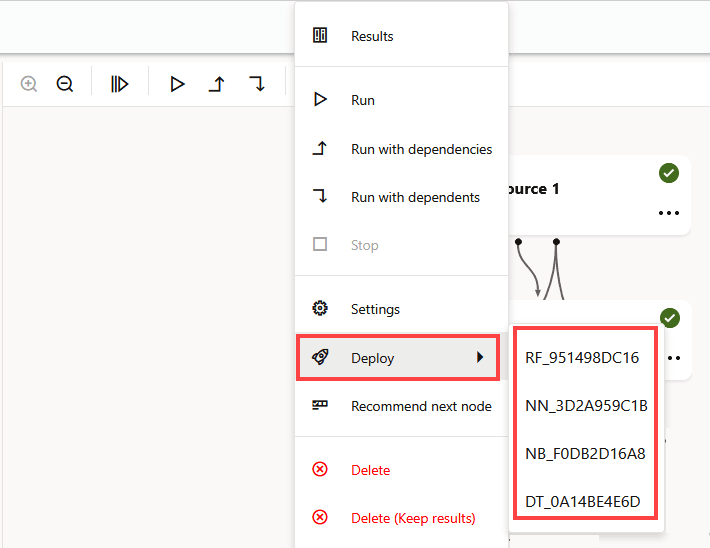710x548 pixels.
Task: Click the Deploy submenu arrow
Action: [480, 357]
